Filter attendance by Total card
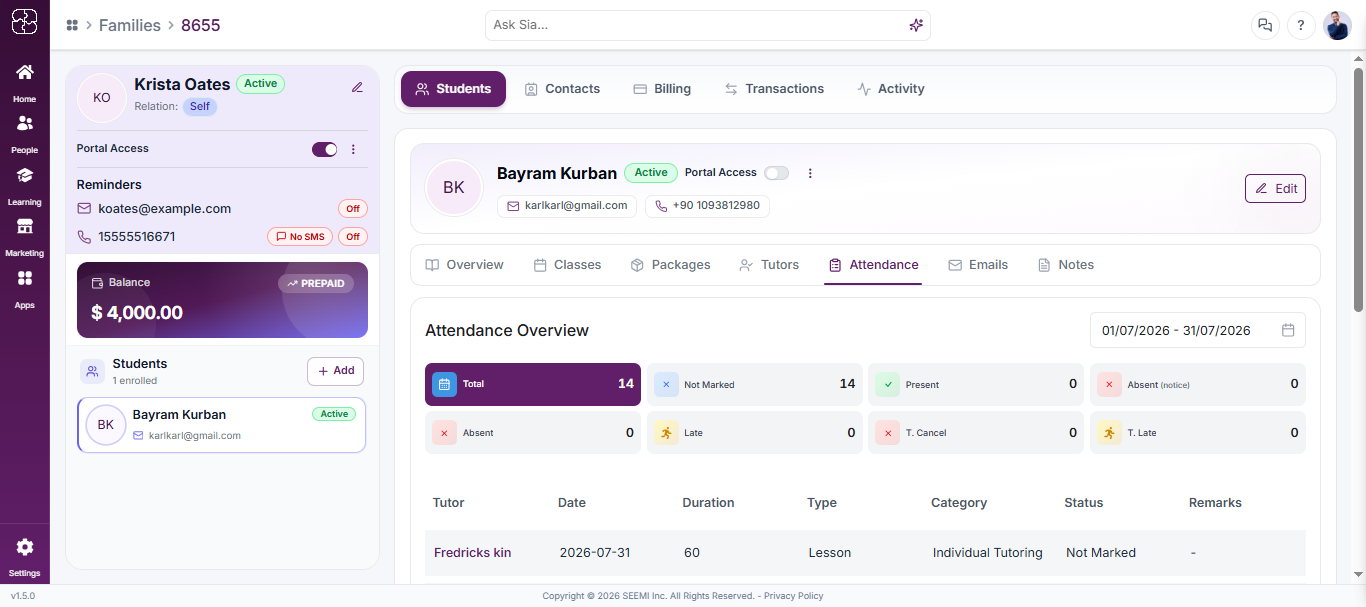1366x607 pixels. tap(533, 384)
